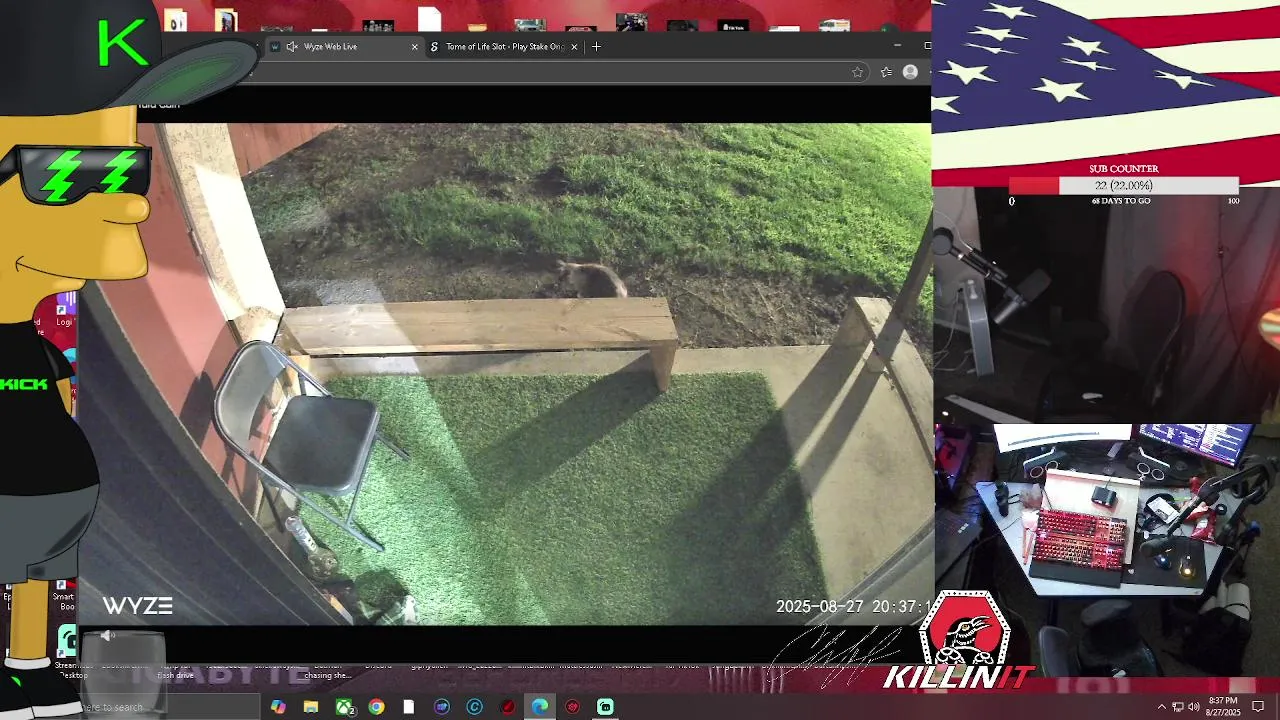Close the Wyze Web Live tab

tap(414, 46)
